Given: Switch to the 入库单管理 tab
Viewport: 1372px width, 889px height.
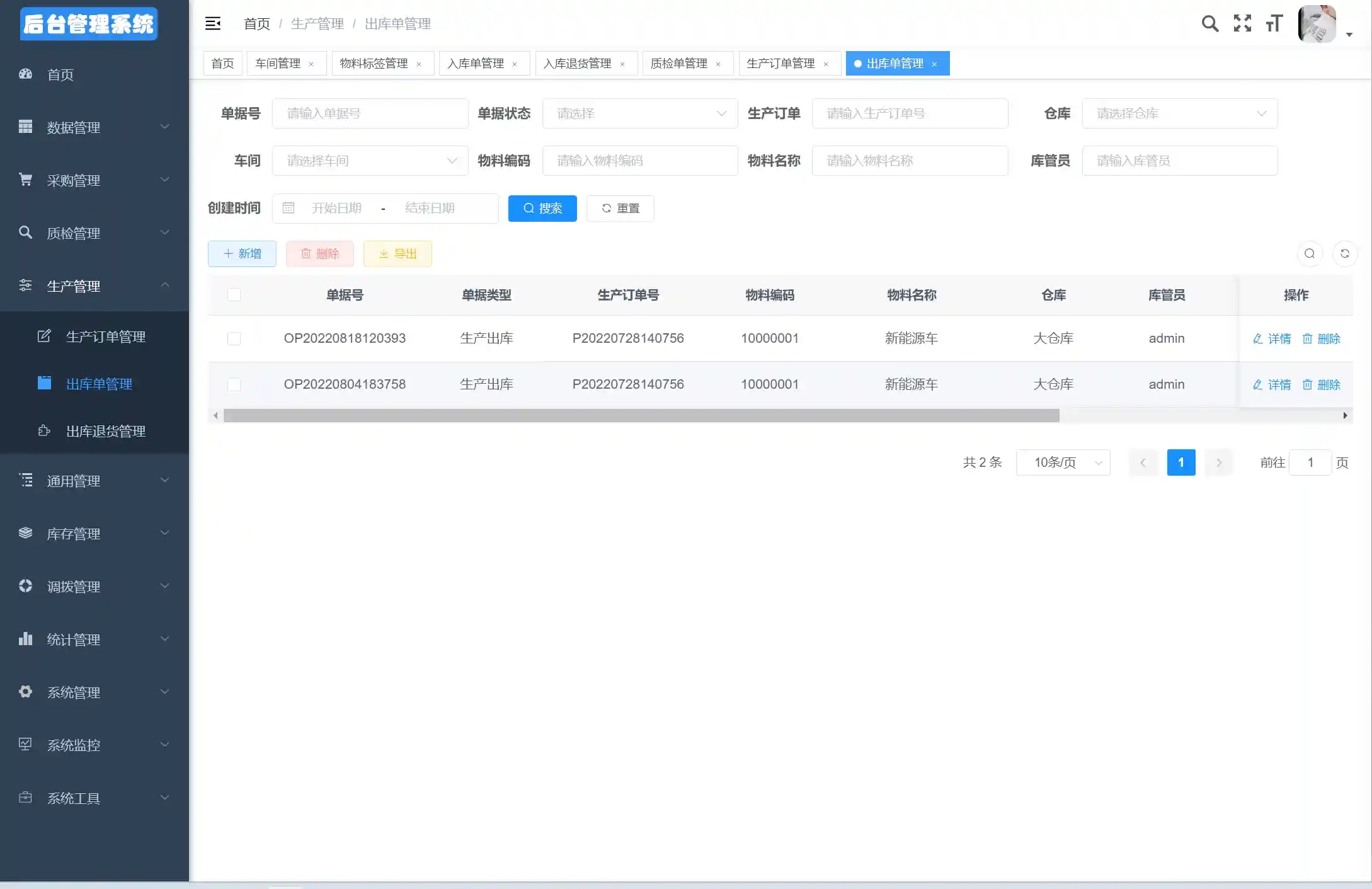Looking at the screenshot, I should point(476,64).
